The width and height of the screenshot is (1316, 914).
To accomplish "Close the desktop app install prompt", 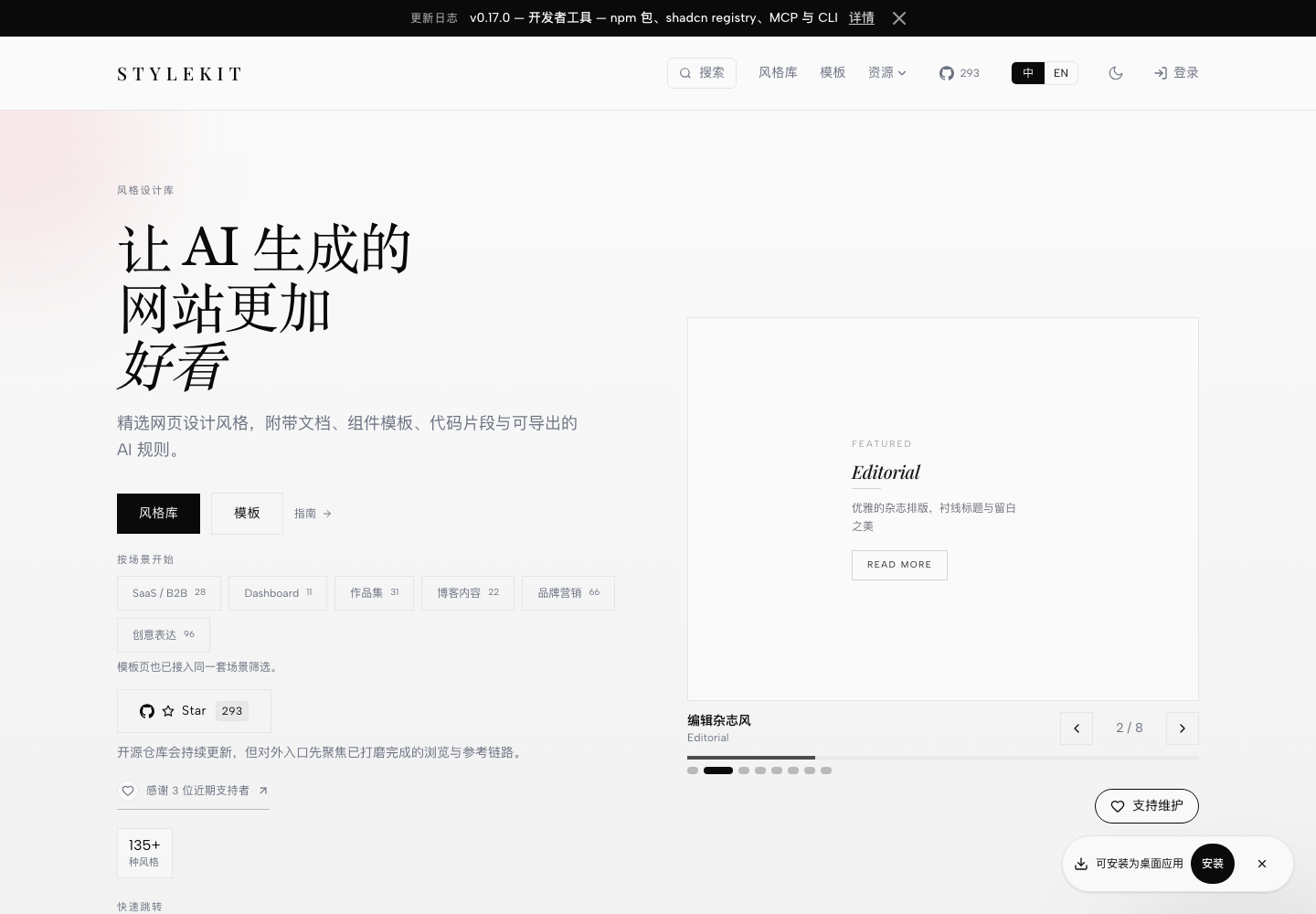I will click(1262, 864).
